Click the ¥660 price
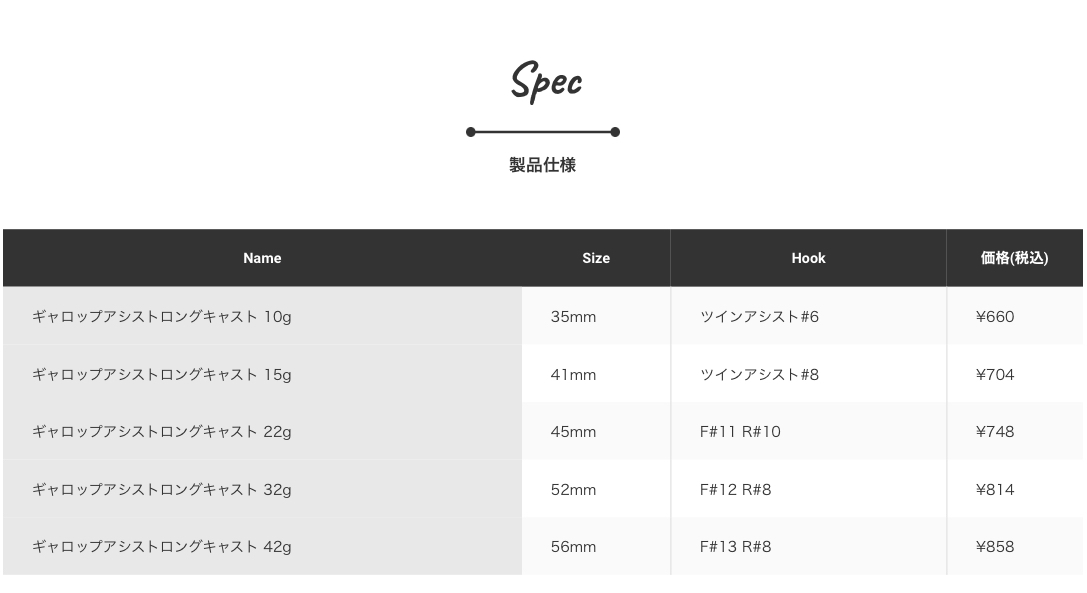The width and height of the screenshot is (1087, 593). pyautogui.click(x=995, y=317)
